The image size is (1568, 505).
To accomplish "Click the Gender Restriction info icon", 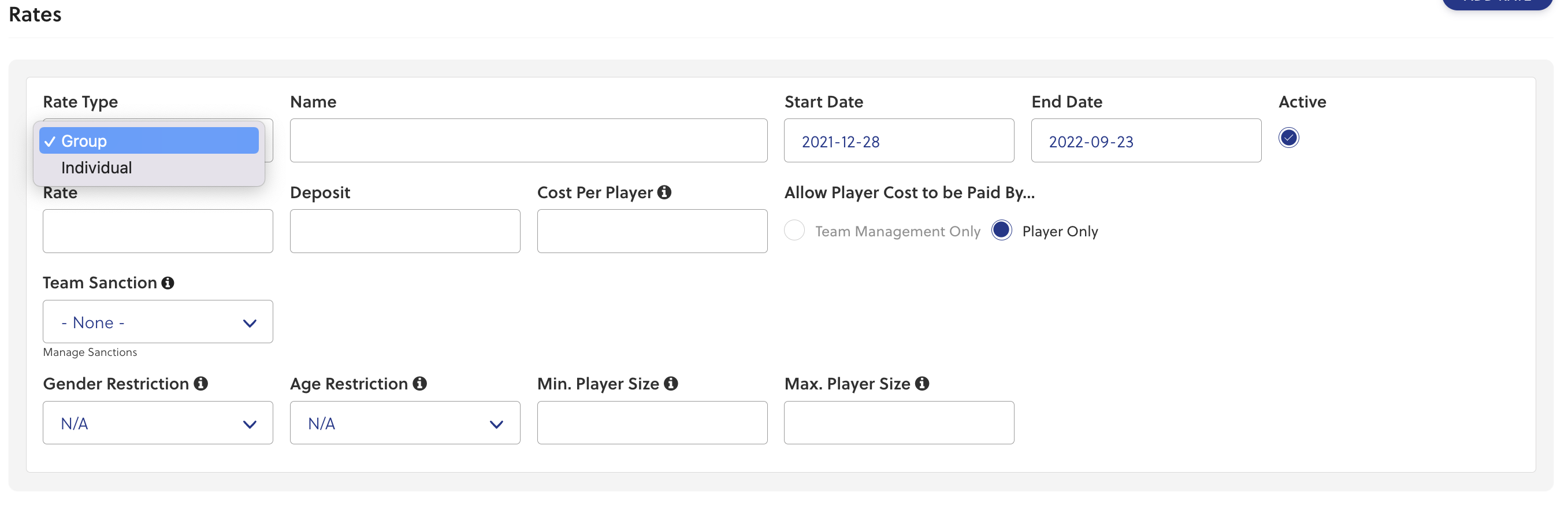I will [201, 384].
